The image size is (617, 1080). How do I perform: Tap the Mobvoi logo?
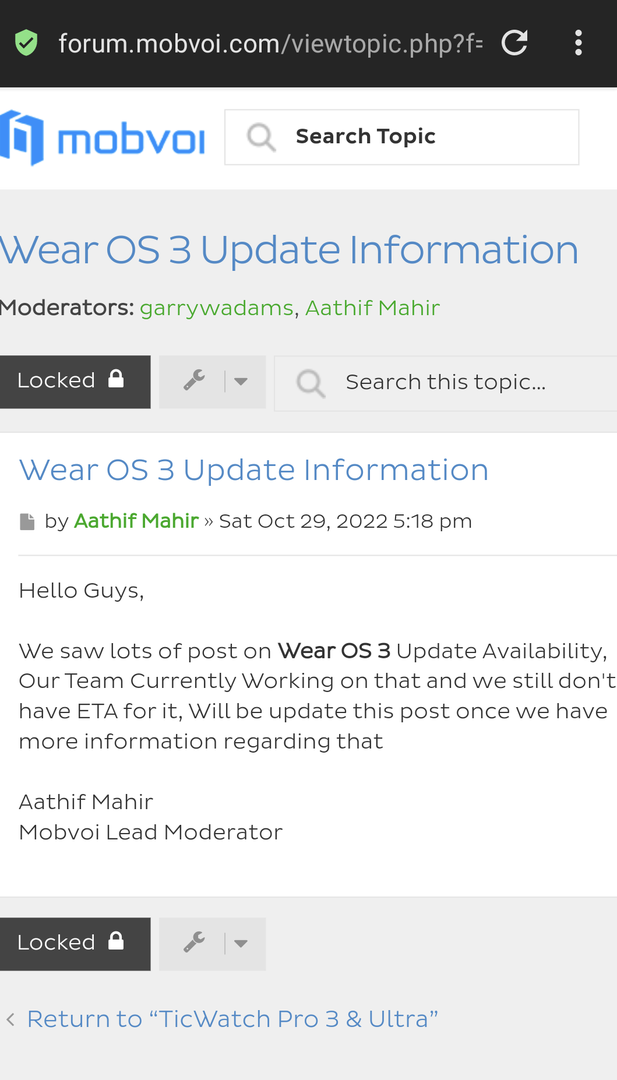tap(103, 138)
